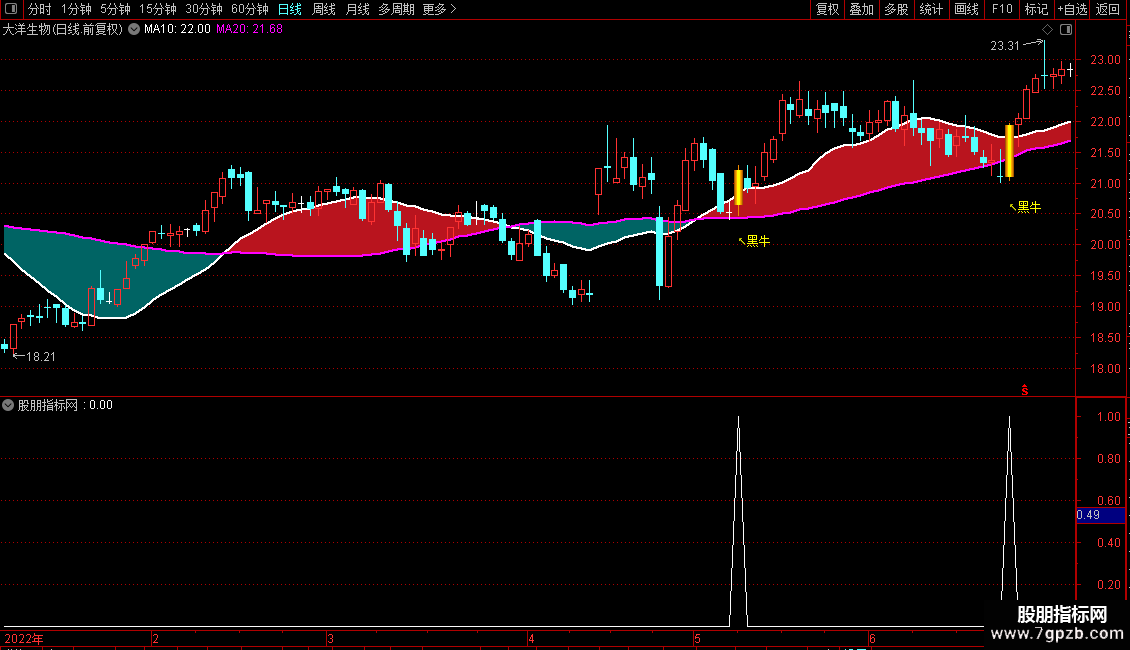
Task: Click the diamond icon above the chart
Action: (x=1048, y=30)
